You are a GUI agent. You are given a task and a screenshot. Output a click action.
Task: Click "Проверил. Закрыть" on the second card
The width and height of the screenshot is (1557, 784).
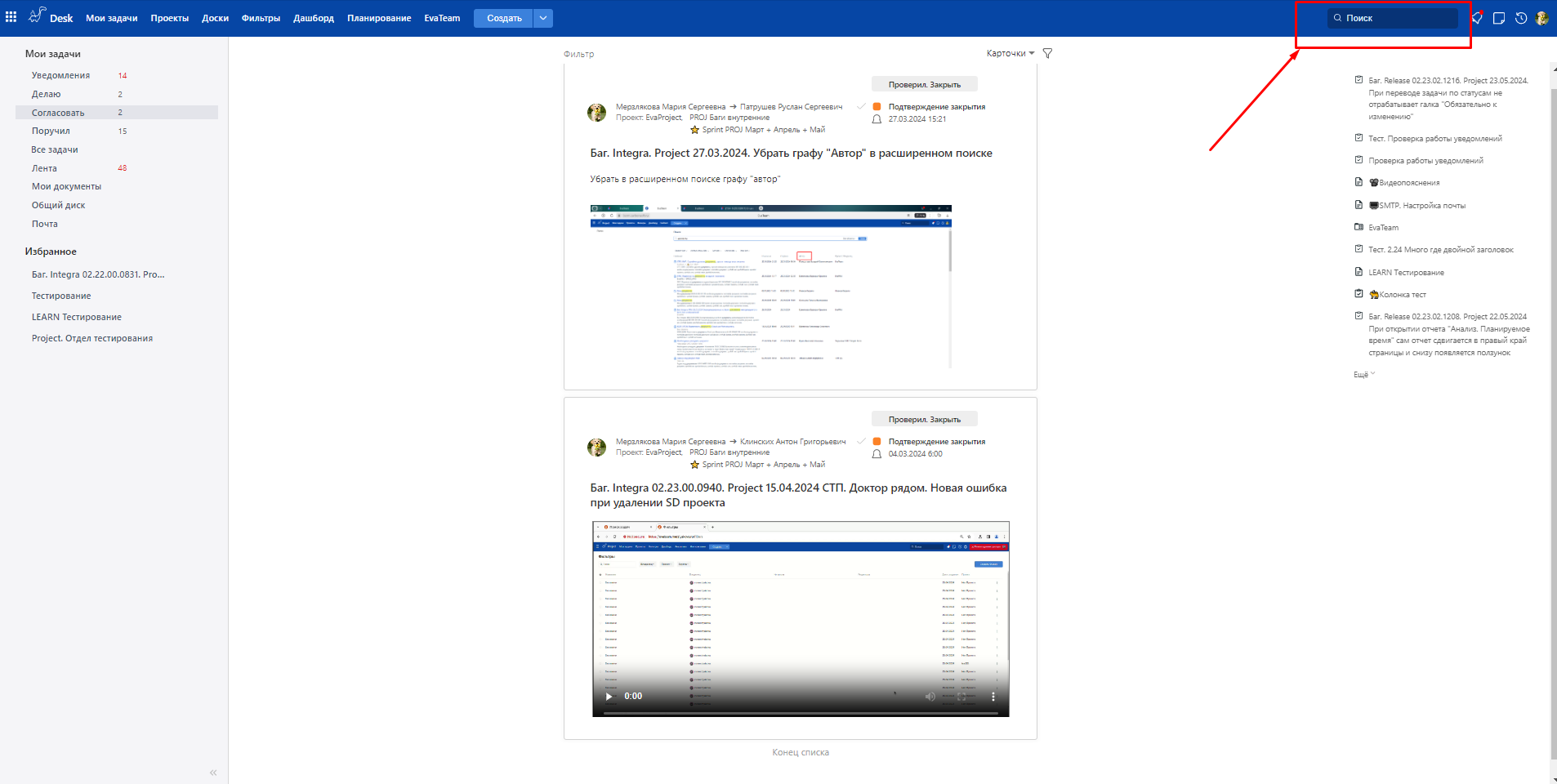click(925, 419)
